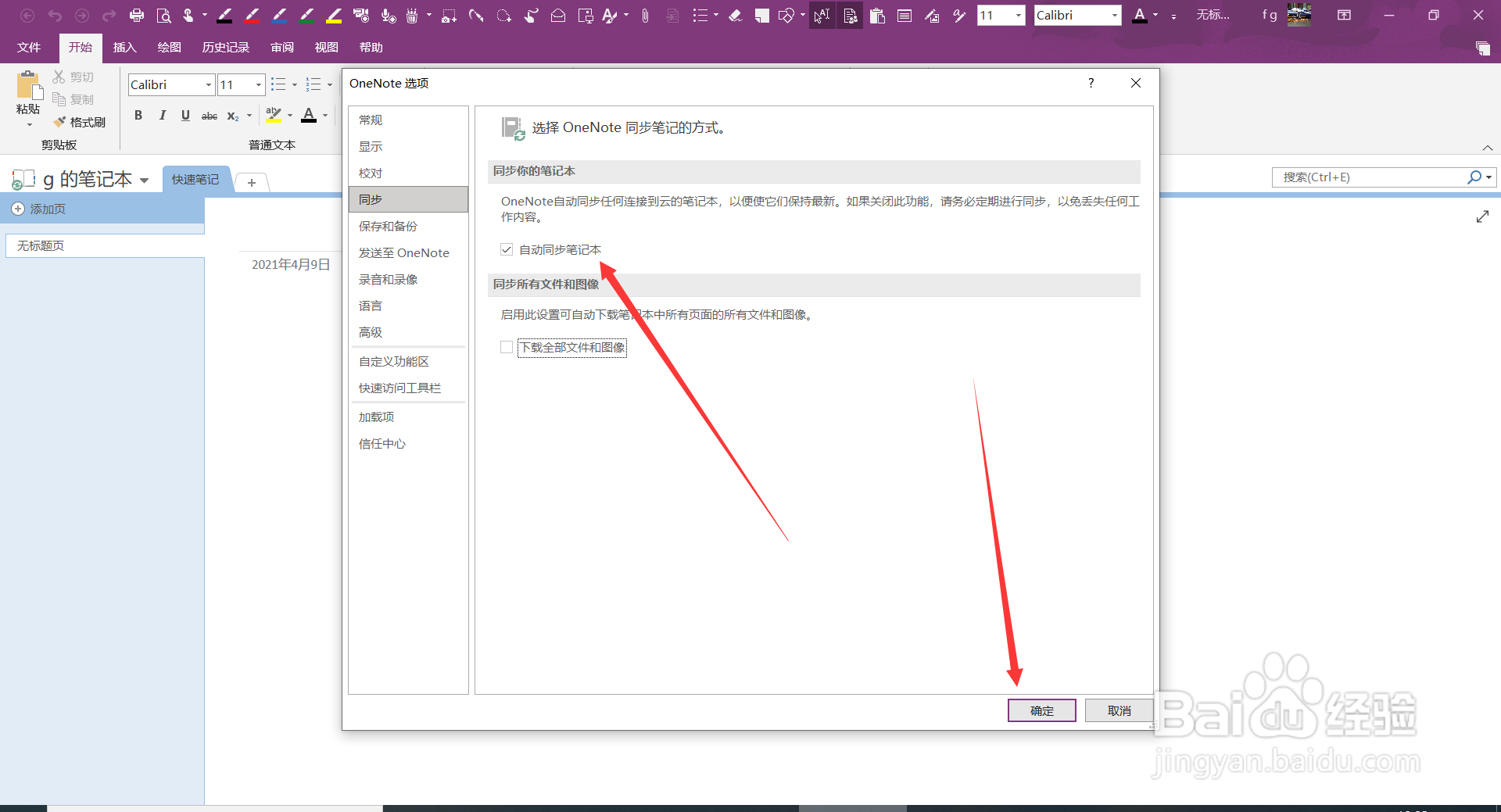Screen dimensions: 1501x812
Task: Switch to the 历史记录 (History) ribbon tab
Action: 226,48
